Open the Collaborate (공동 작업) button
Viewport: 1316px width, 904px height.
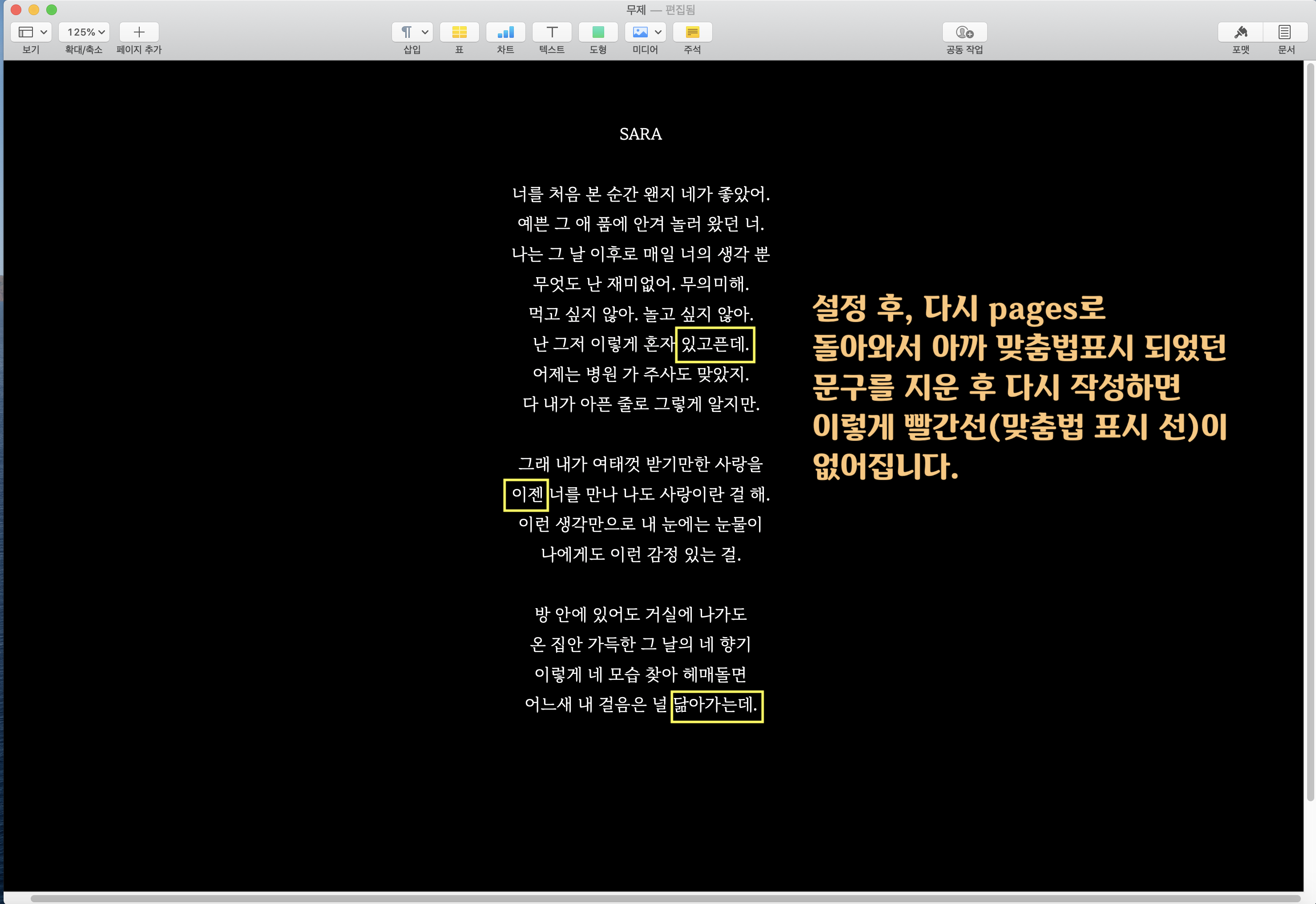coord(965,32)
